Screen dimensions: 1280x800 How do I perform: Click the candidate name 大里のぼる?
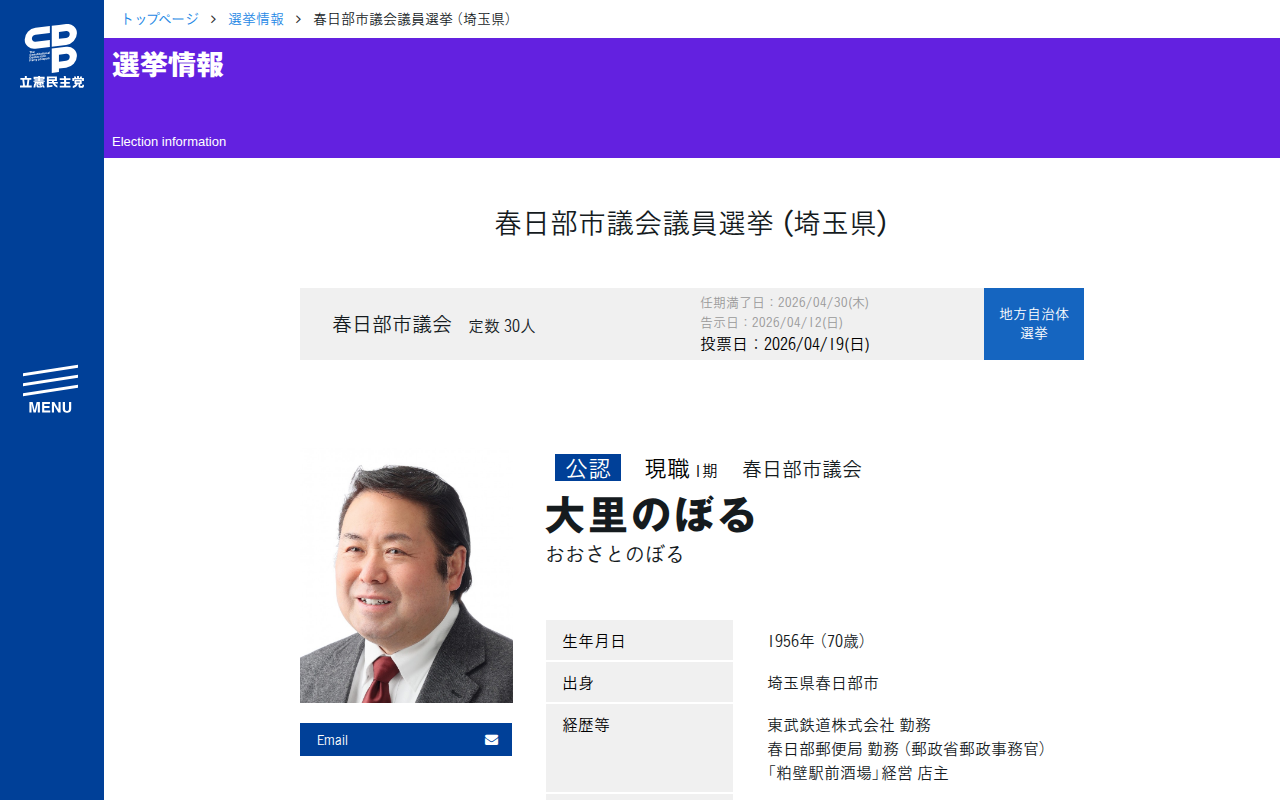click(651, 515)
